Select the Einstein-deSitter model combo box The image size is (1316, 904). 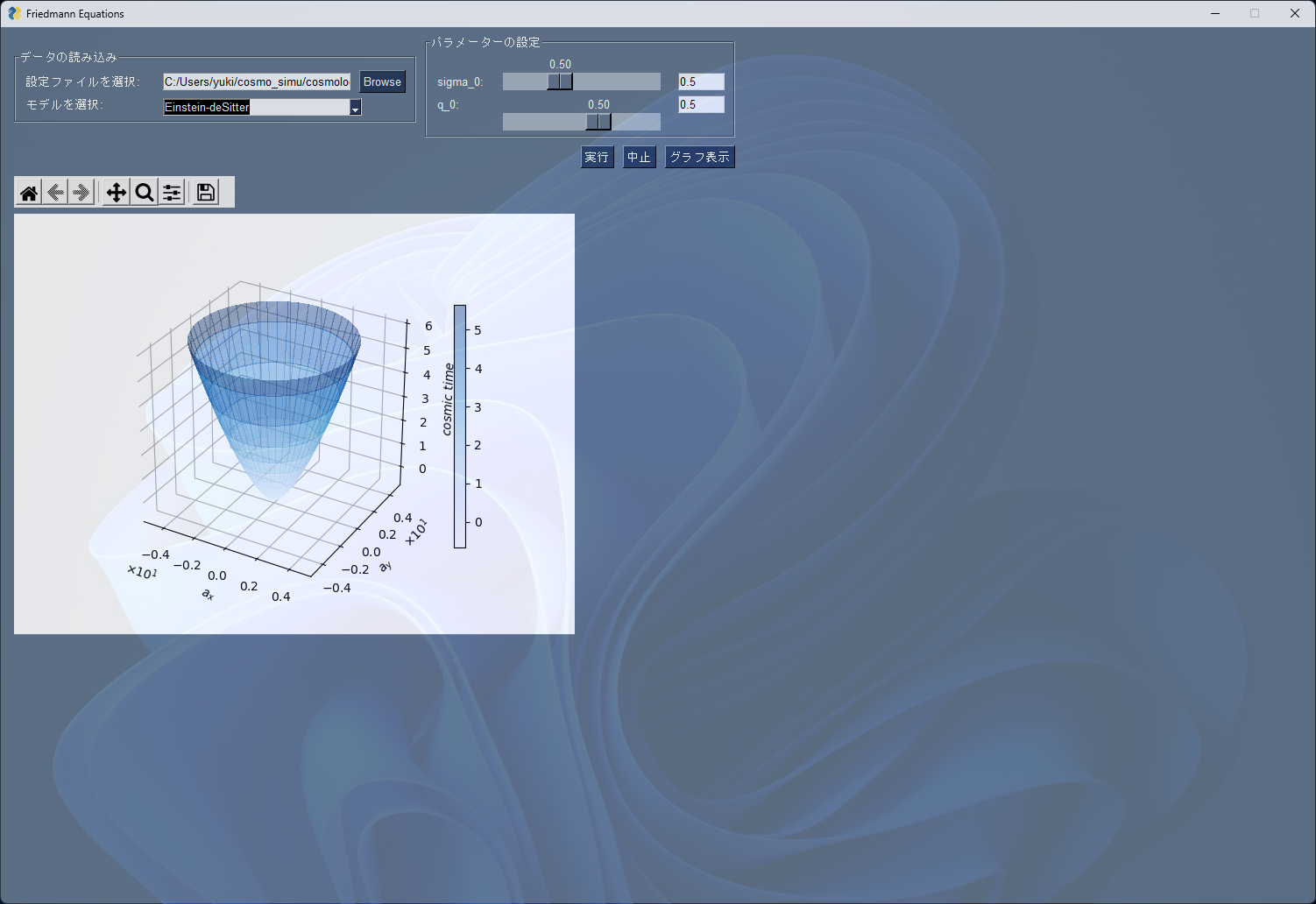254,107
